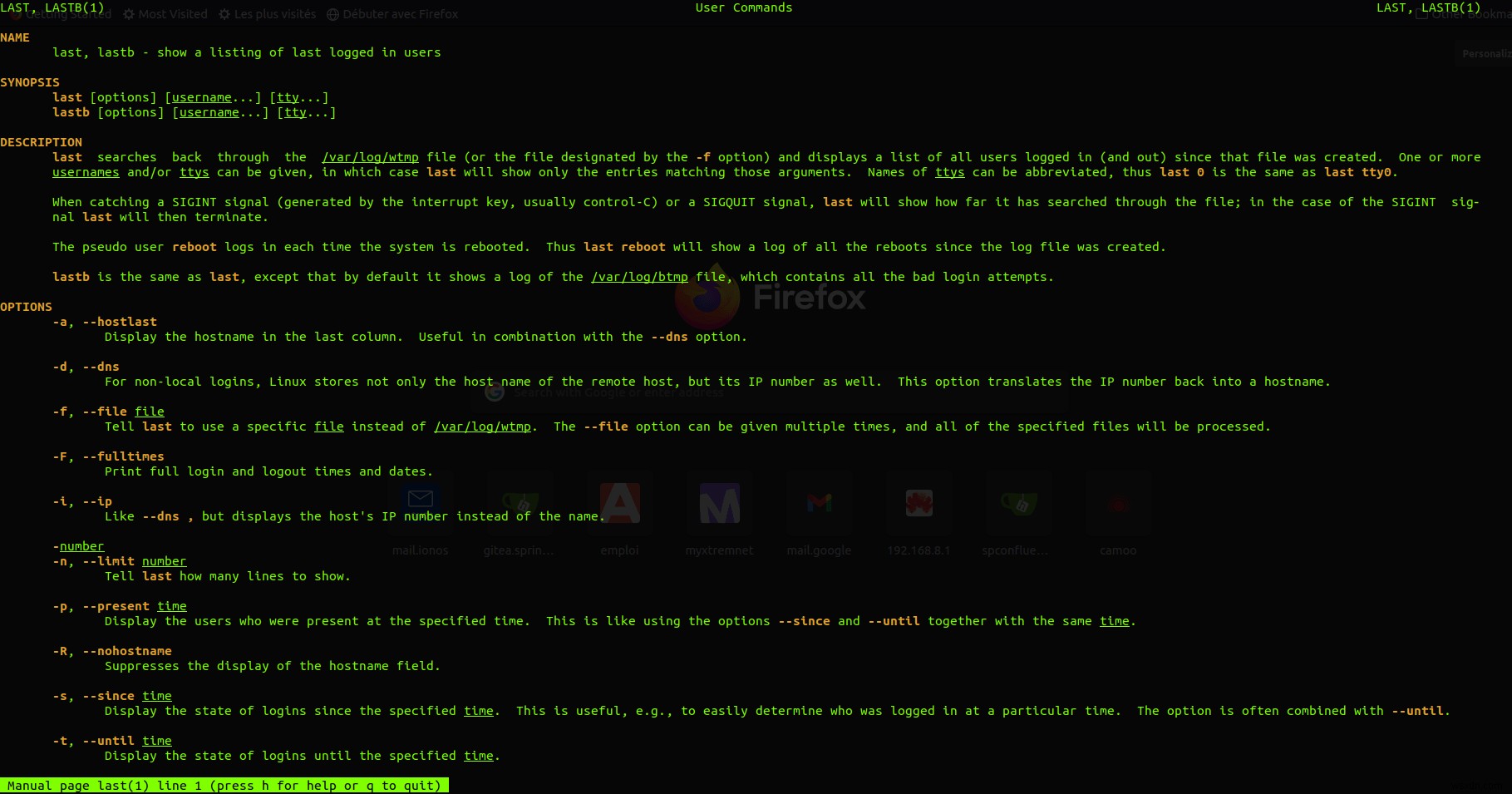Expand the Most Visited bookmarks folder
1512x794 pixels.
172,14
